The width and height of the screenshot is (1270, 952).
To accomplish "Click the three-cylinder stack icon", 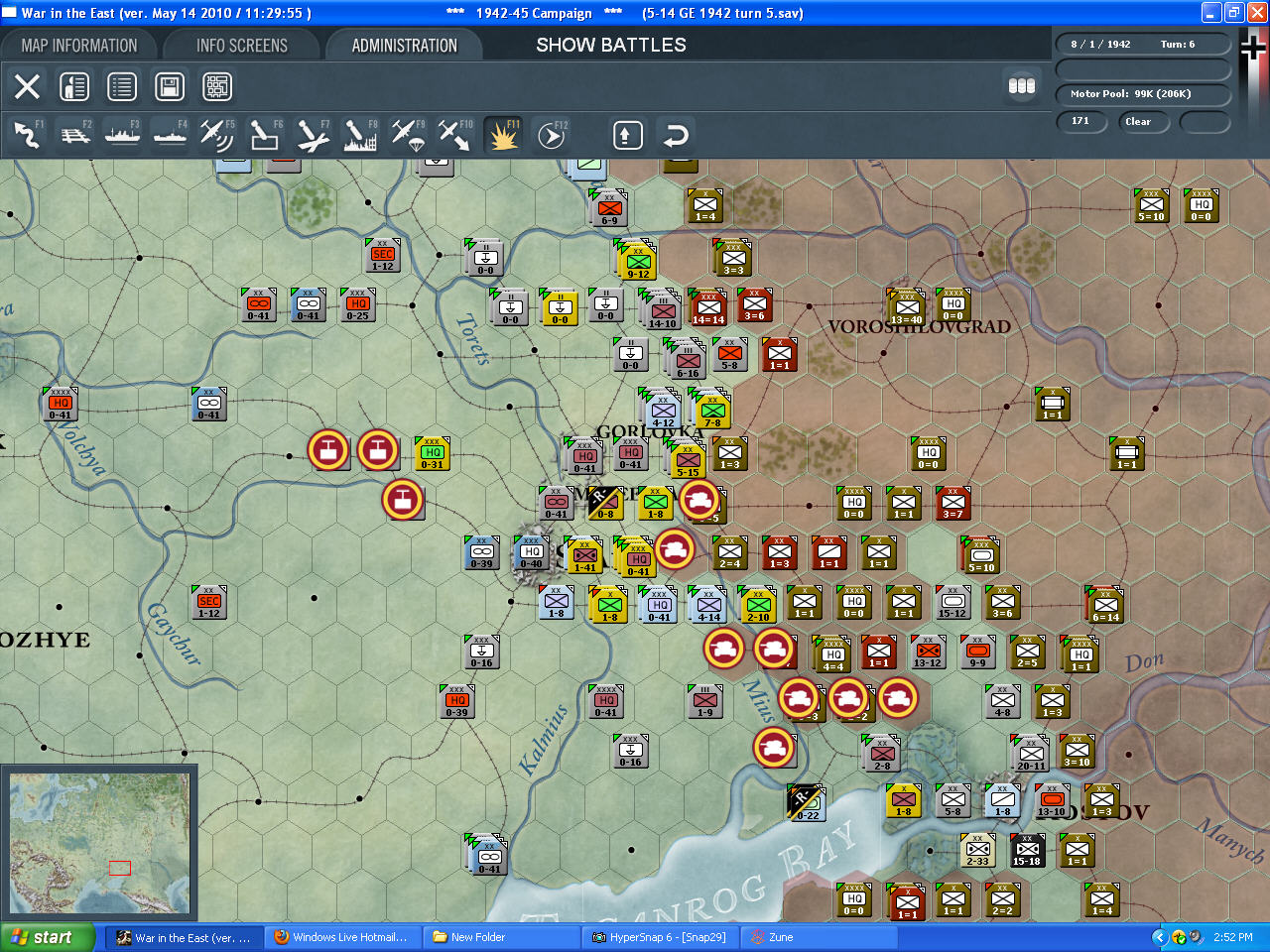I will [x=1022, y=86].
